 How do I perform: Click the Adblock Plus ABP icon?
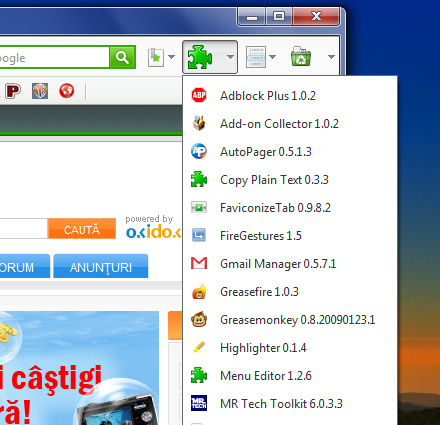199,95
